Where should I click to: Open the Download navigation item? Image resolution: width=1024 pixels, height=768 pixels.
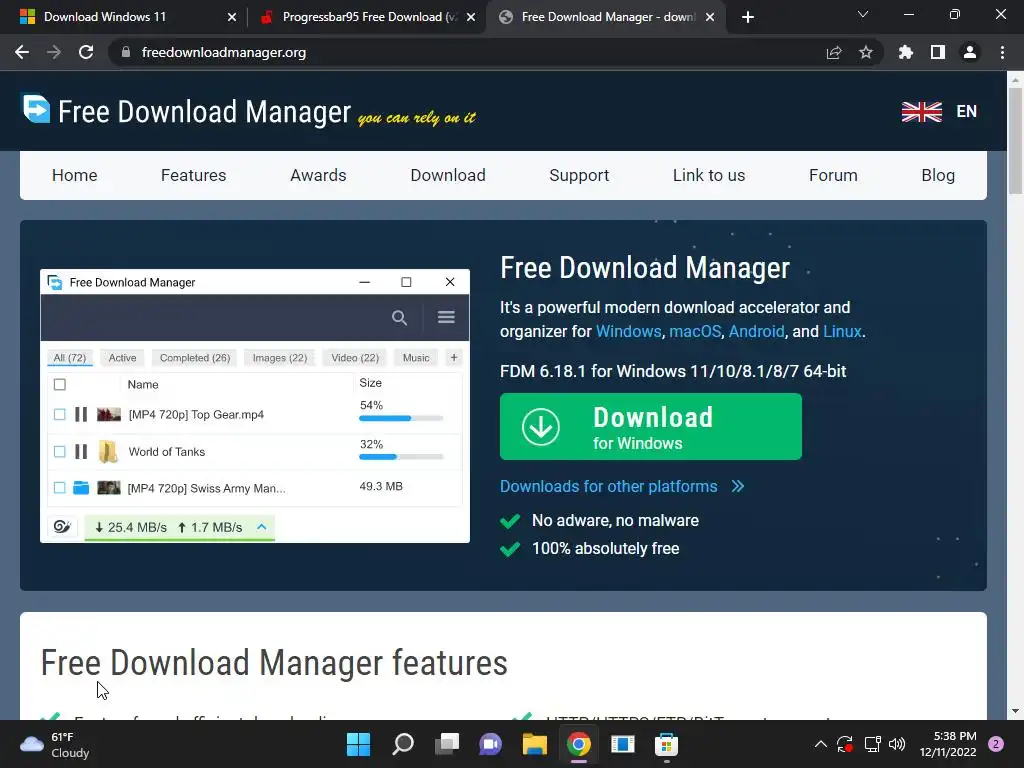pyautogui.click(x=448, y=175)
